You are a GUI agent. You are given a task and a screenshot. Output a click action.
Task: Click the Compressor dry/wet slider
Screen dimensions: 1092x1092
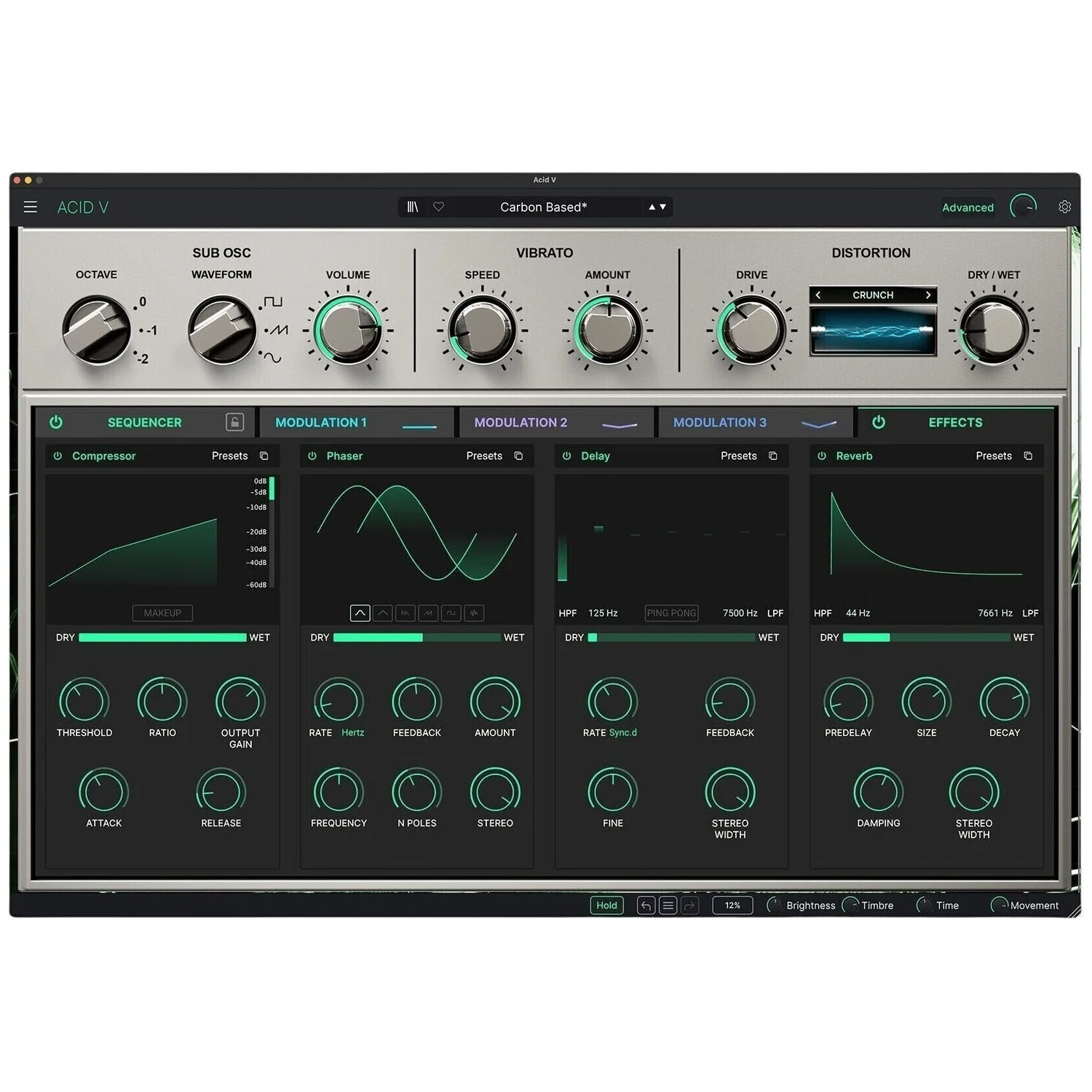click(x=162, y=638)
